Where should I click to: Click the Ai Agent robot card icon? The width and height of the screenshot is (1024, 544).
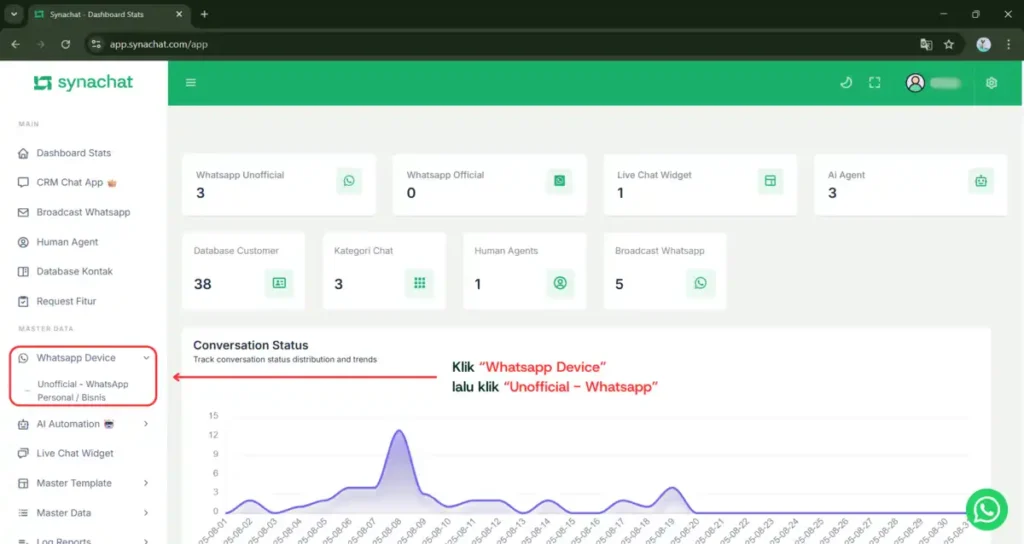tap(981, 181)
